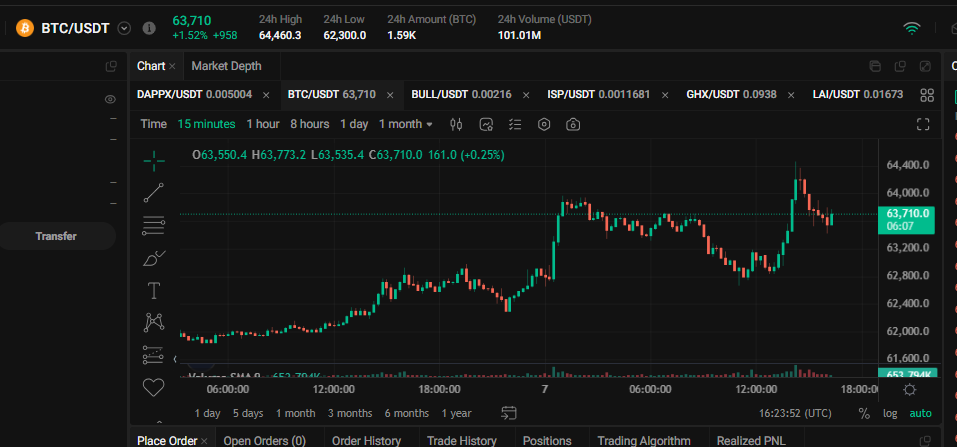Image resolution: width=957 pixels, height=447 pixels.
Task: Set chart range to 3 months
Action: [x=350, y=413]
